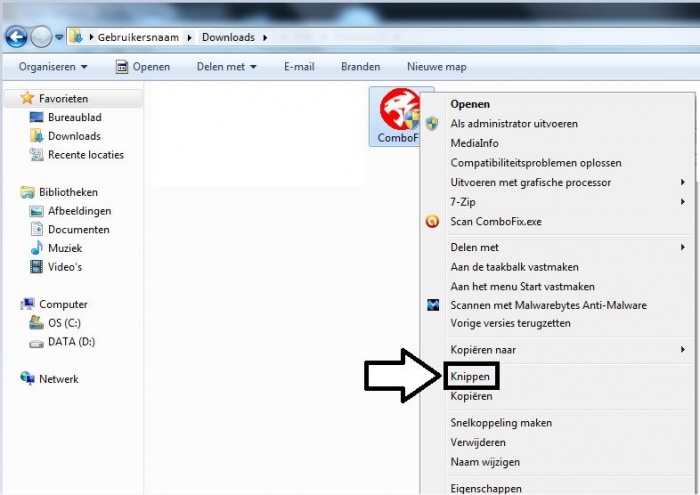Choose Als administrator uitvoeren

514,124
